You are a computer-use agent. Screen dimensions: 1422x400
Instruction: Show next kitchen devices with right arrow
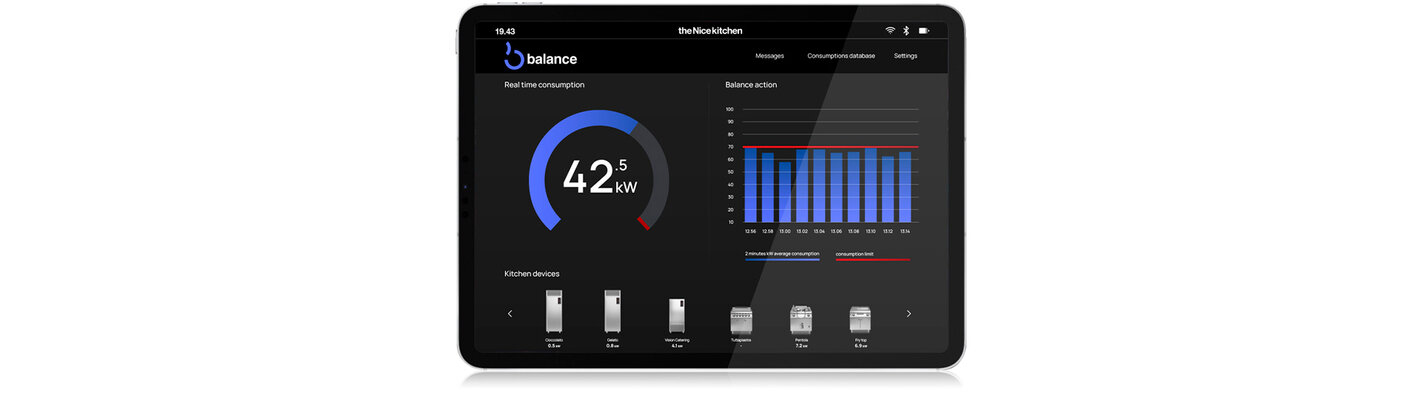(908, 313)
